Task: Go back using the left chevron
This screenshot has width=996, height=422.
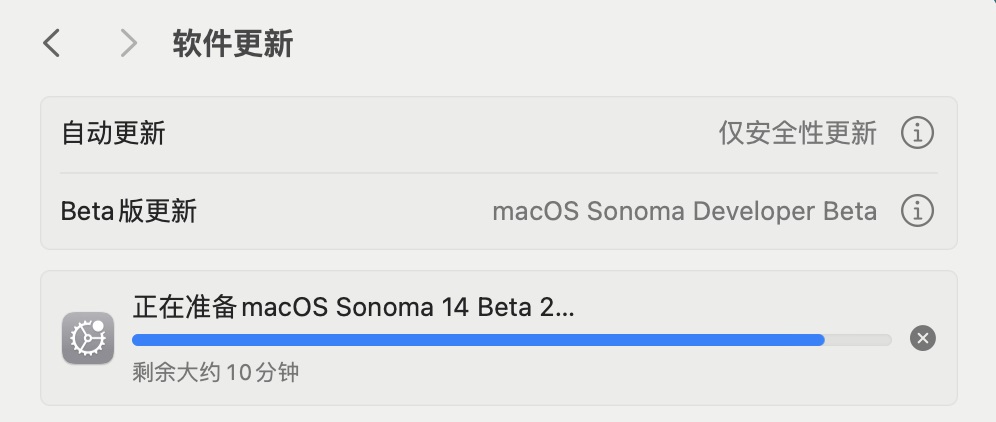Action: pos(52,43)
